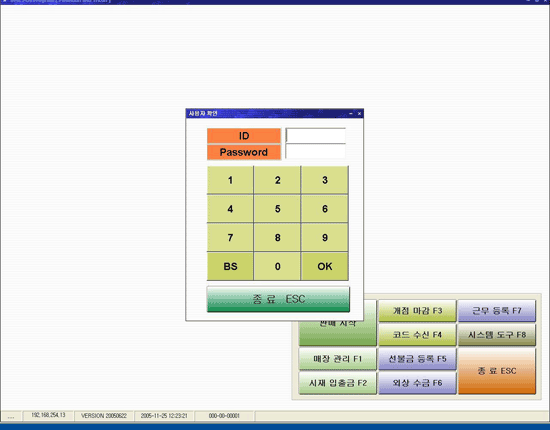The height and width of the screenshot is (430, 550).
Task: Click orange 종료 ESC exit button
Action: (497, 371)
